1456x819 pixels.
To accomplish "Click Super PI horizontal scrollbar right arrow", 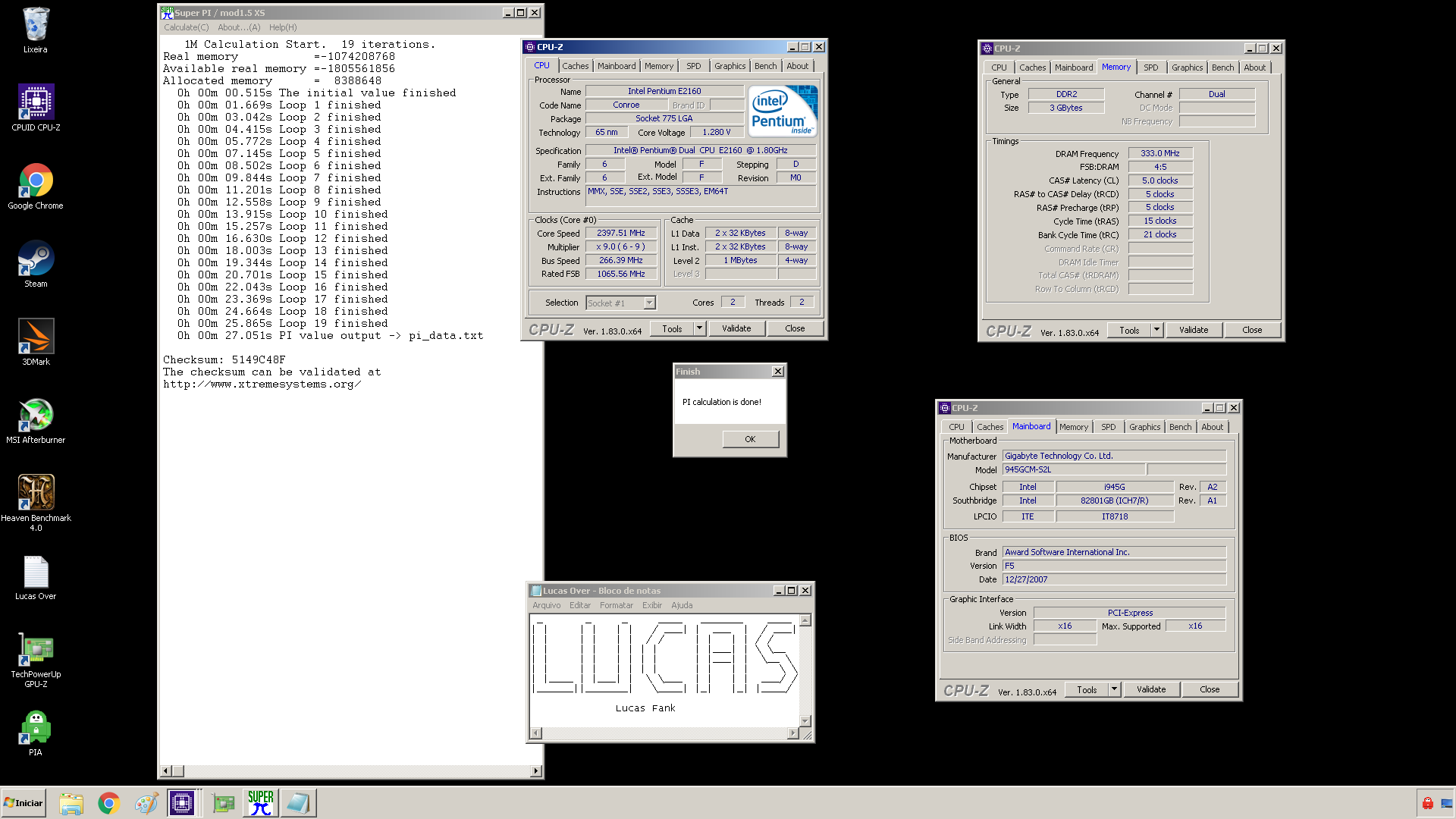I will point(536,771).
